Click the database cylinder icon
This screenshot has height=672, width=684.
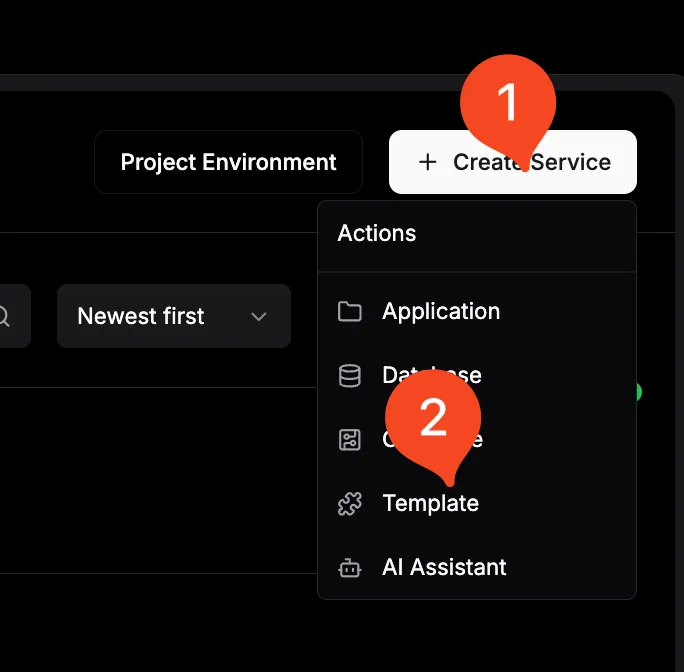click(x=350, y=376)
